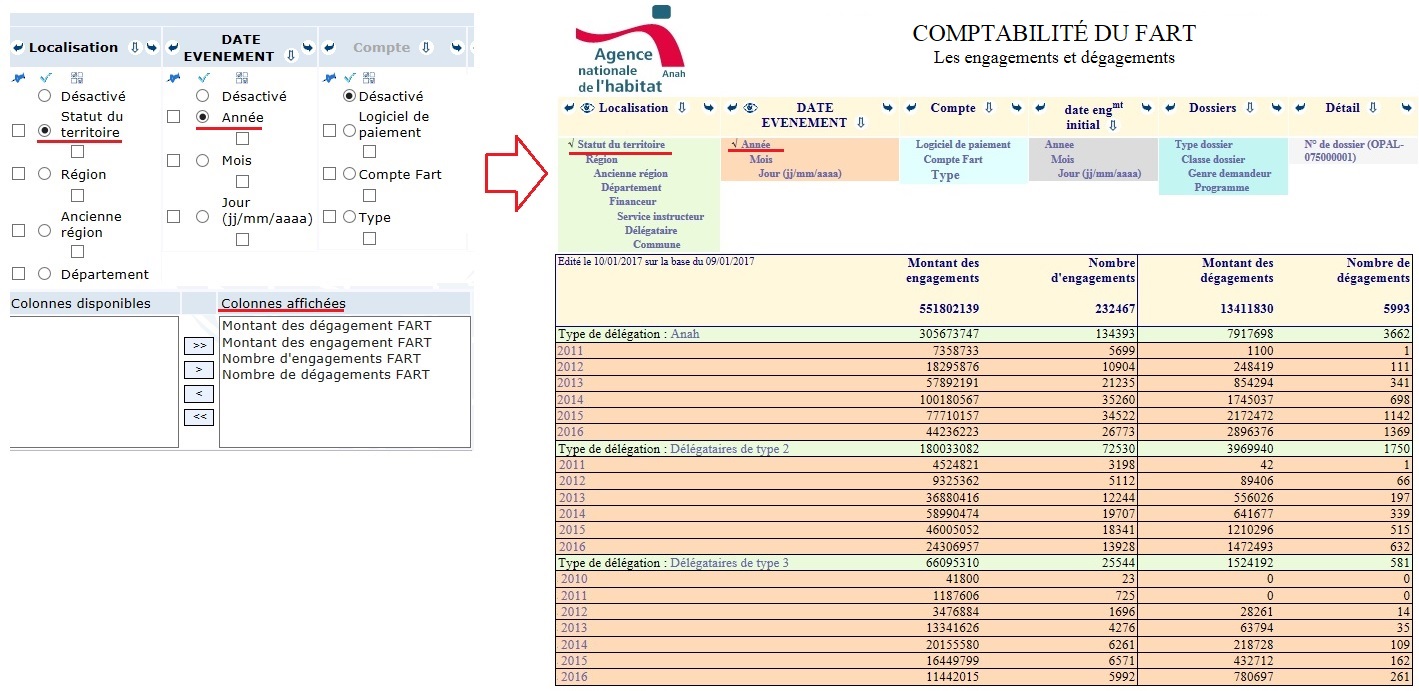Click the grid icon under greyed Compte in the left panel

[x=369, y=77]
